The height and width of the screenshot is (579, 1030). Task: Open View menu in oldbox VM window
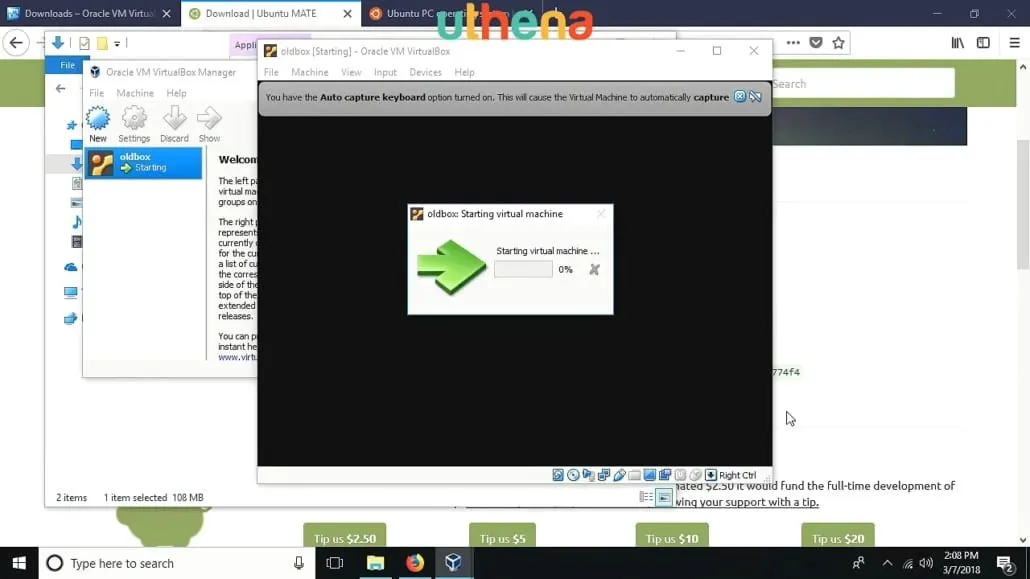tap(351, 72)
